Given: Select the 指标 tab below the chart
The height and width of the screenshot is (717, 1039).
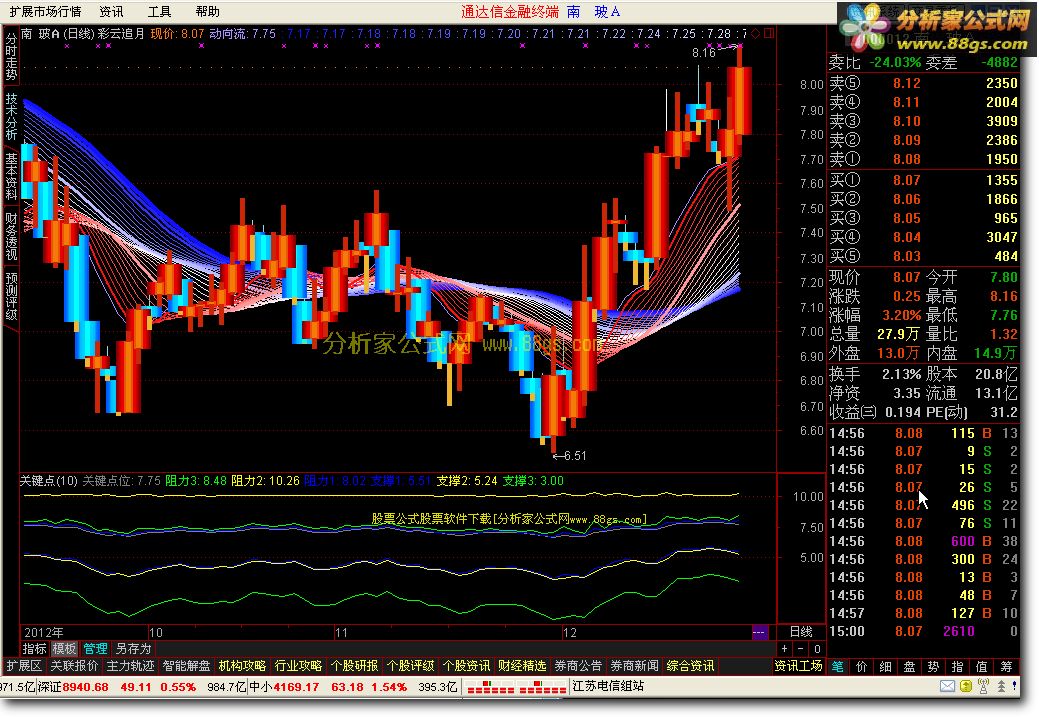Looking at the screenshot, I should point(34,649).
